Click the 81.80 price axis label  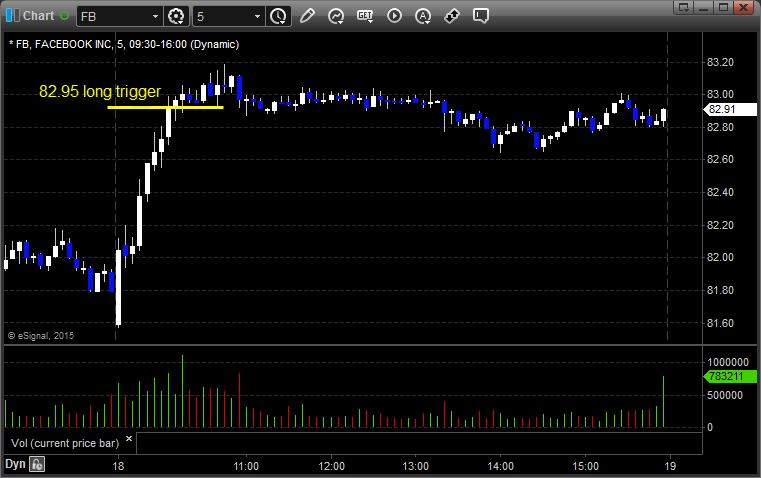[720, 290]
